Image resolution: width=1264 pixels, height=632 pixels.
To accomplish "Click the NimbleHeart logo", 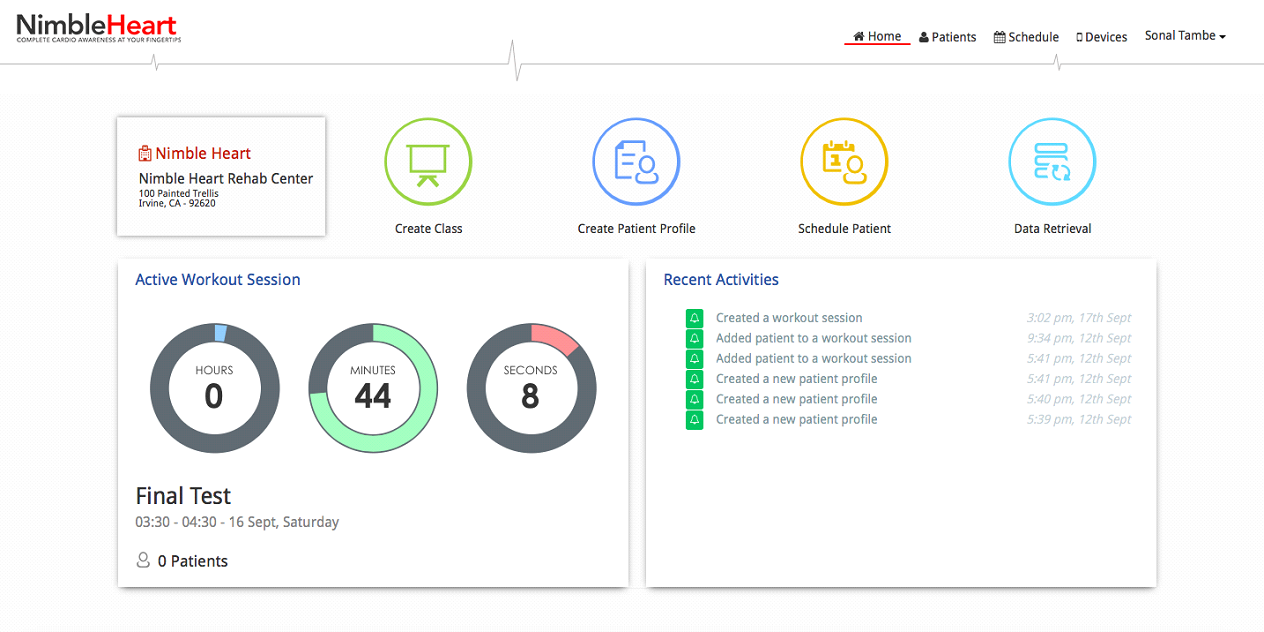I will point(97,27).
